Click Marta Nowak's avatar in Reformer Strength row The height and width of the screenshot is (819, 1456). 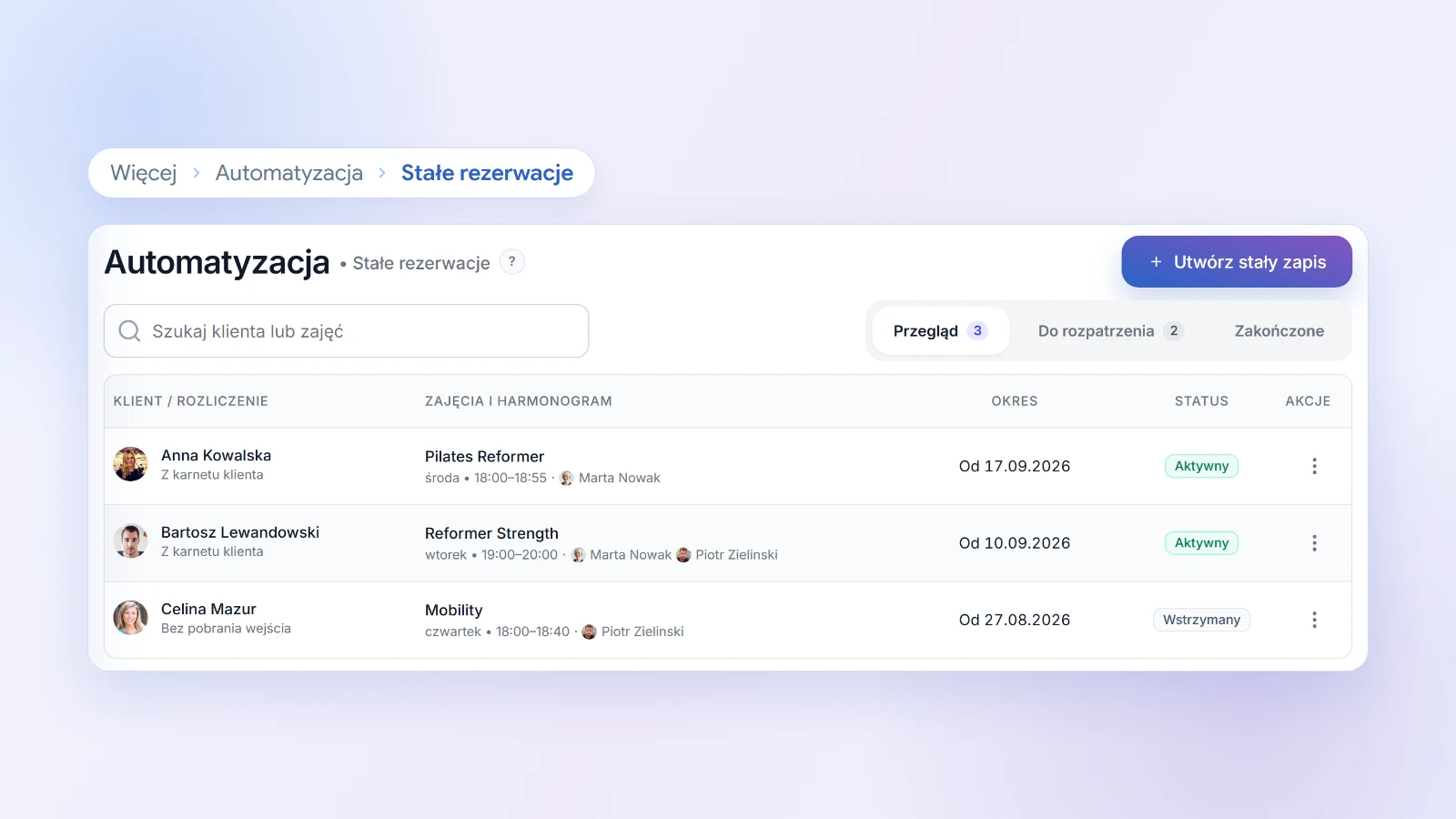(x=578, y=555)
